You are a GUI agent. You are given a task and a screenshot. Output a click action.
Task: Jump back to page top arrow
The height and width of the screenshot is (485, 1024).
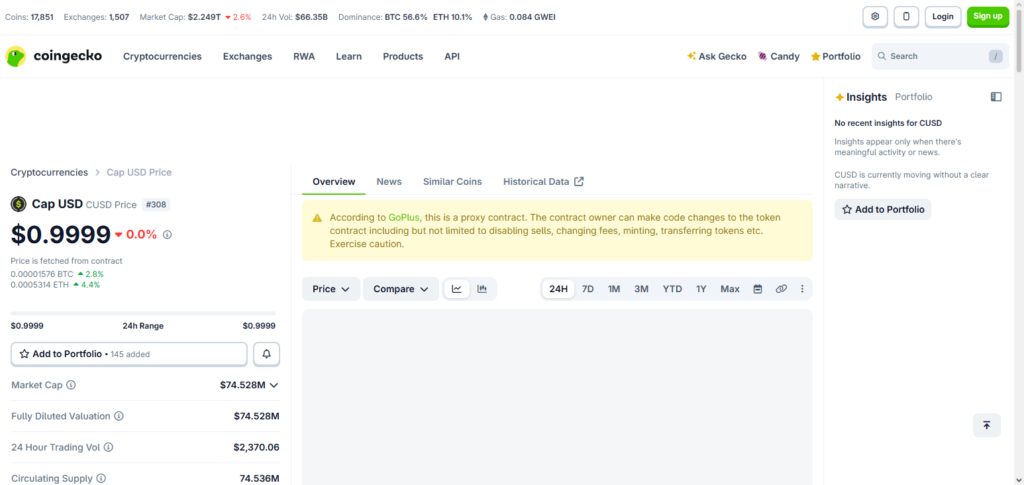986,425
